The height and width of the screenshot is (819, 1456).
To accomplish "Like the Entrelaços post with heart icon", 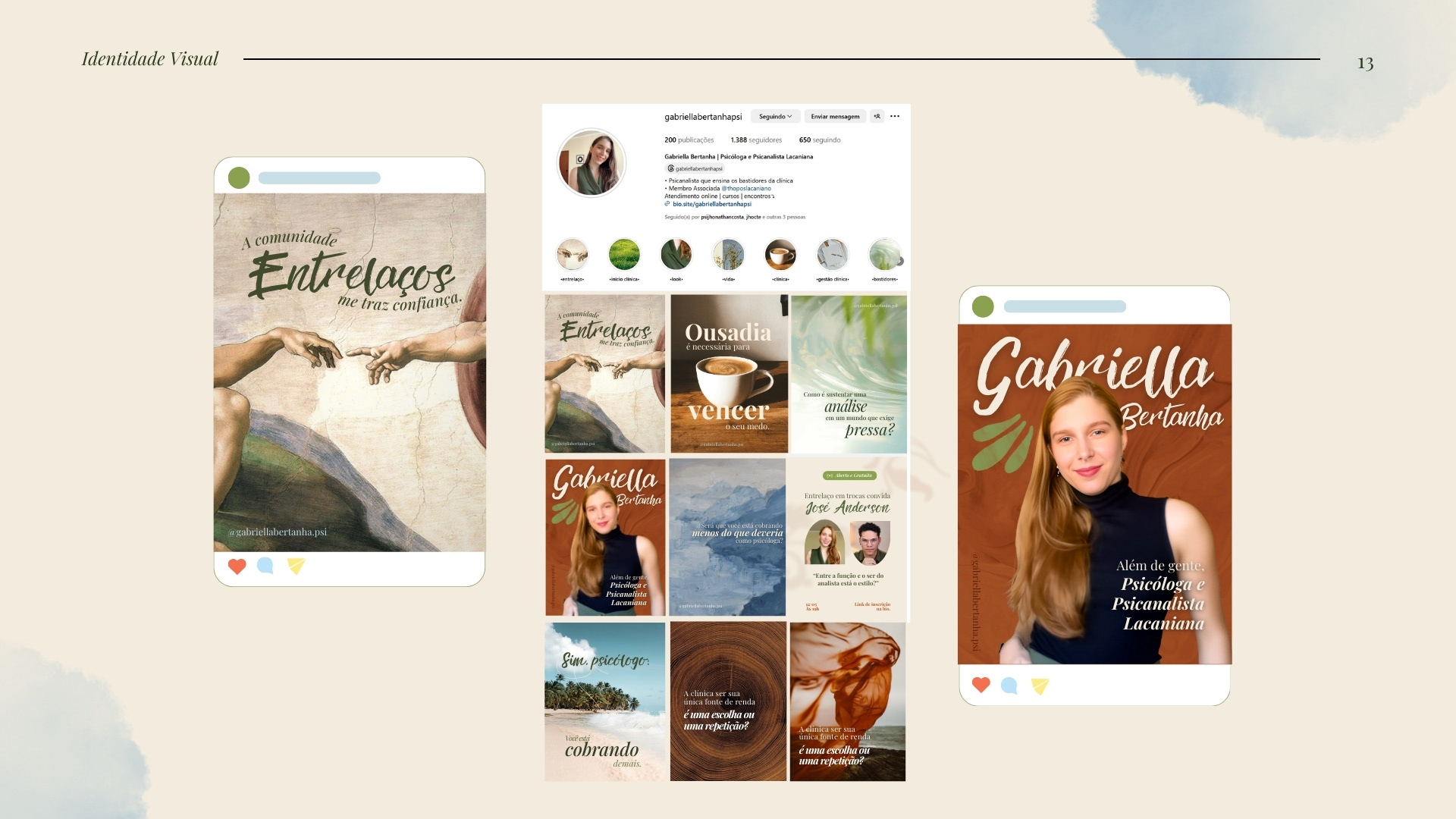I will (x=237, y=566).
